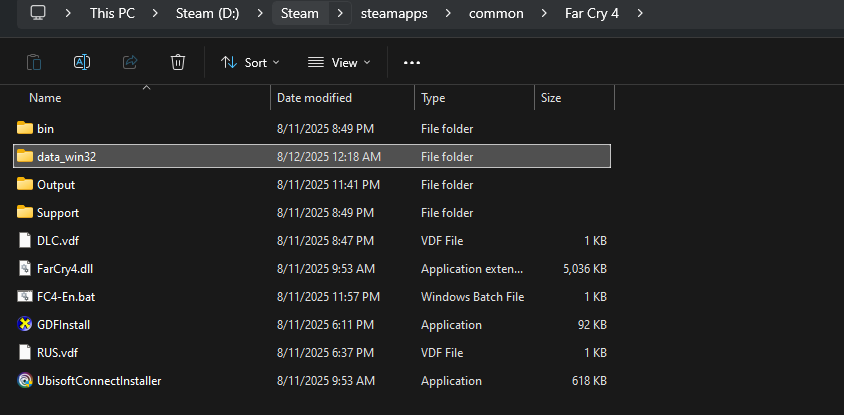Click the Rename icon in toolbar
Image resolution: width=844 pixels, height=415 pixels.
81,62
